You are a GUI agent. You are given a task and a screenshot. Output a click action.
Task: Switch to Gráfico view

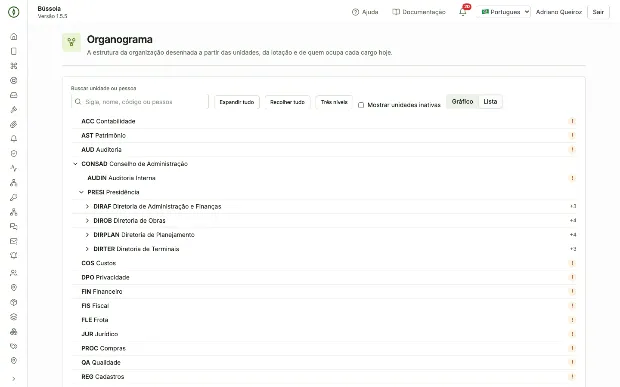click(x=462, y=102)
